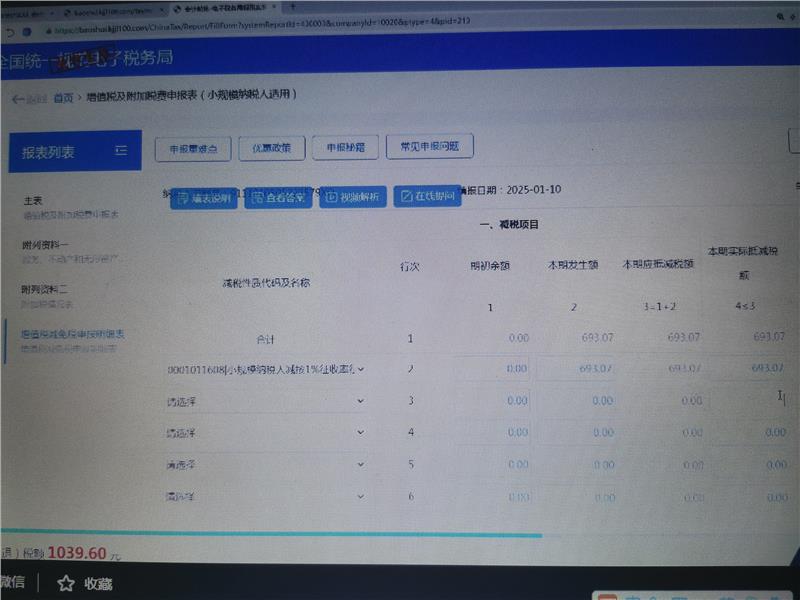Image resolution: width=800 pixels, height=600 pixels.
Task: Click the 常见申报问题 button
Action: 429,147
